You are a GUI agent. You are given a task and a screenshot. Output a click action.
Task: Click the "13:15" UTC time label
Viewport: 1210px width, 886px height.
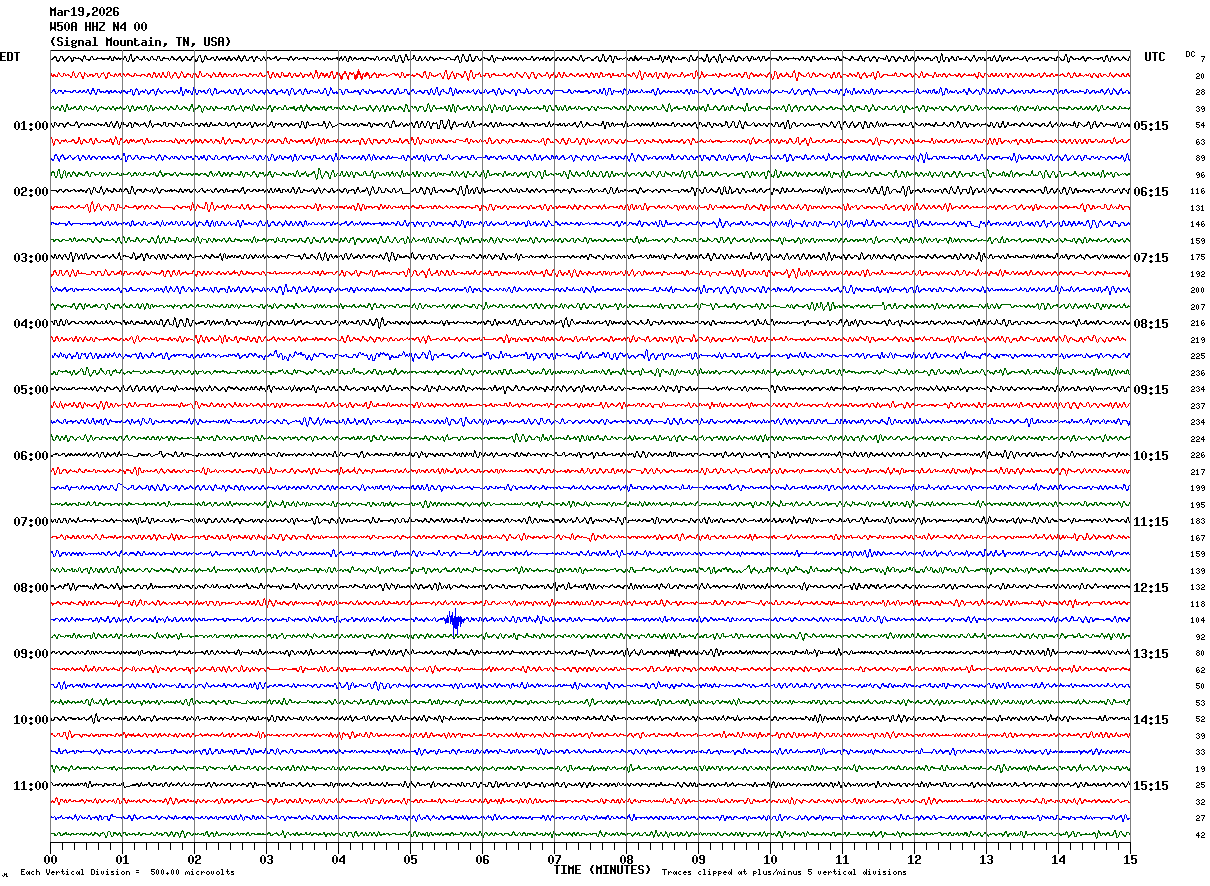[x=1151, y=654]
